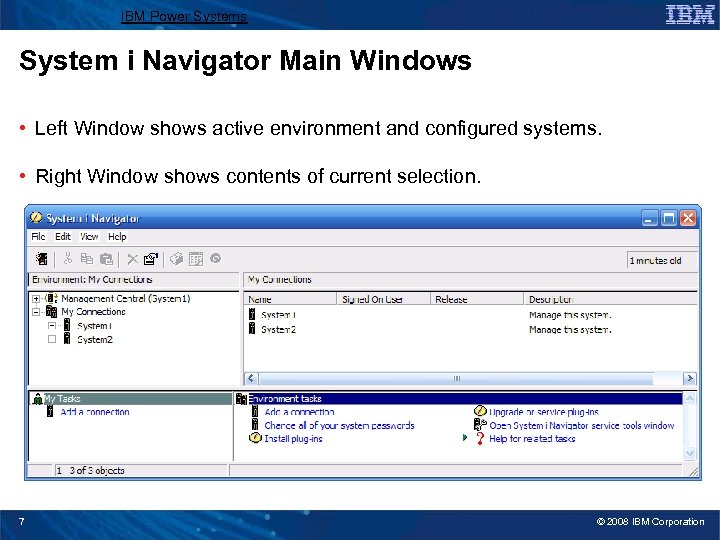This screenshot has width=720, height=540.
Task: Click '1 - 3 of 3 objects' status text
Action: [x=90, y=471]
